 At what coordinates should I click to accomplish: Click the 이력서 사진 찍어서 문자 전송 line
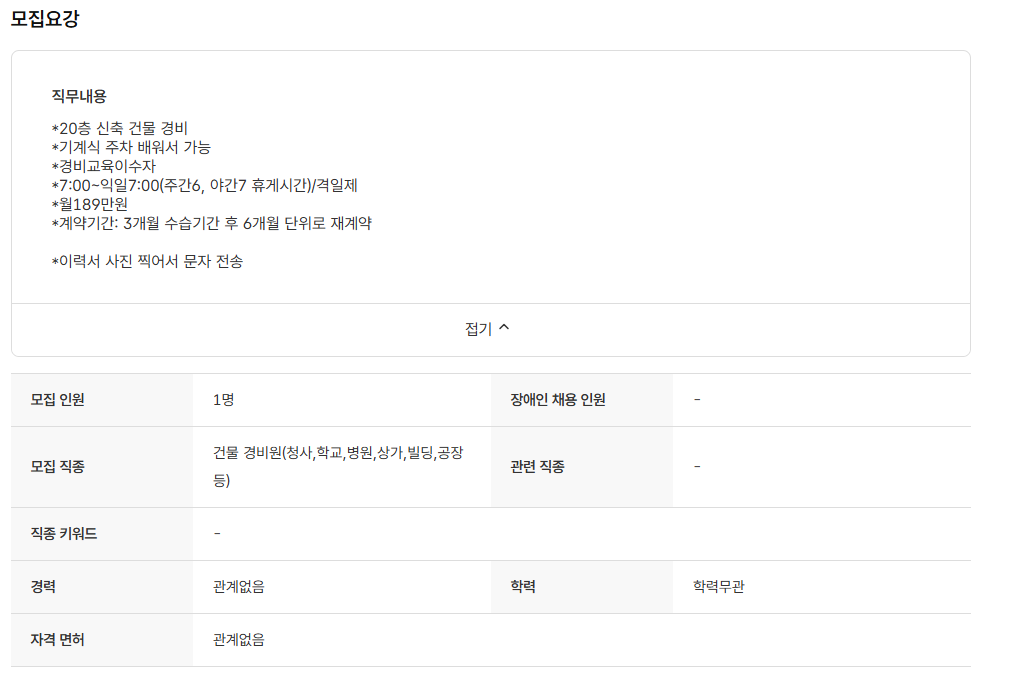(147, 261)
